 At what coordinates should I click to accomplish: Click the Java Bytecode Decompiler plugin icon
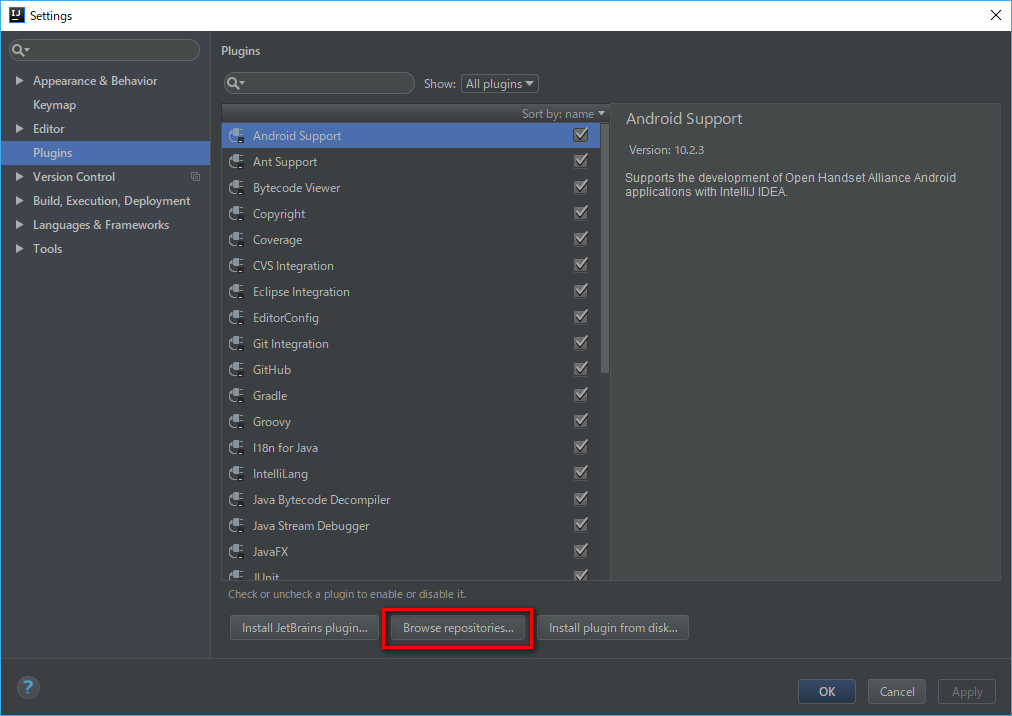tap(237, 499)
